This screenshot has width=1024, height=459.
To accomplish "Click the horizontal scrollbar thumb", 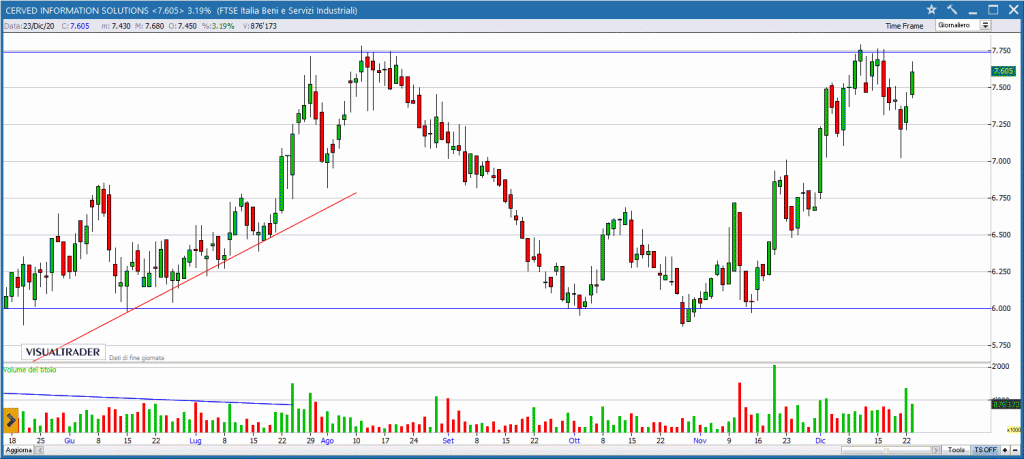I will (886, 451).
